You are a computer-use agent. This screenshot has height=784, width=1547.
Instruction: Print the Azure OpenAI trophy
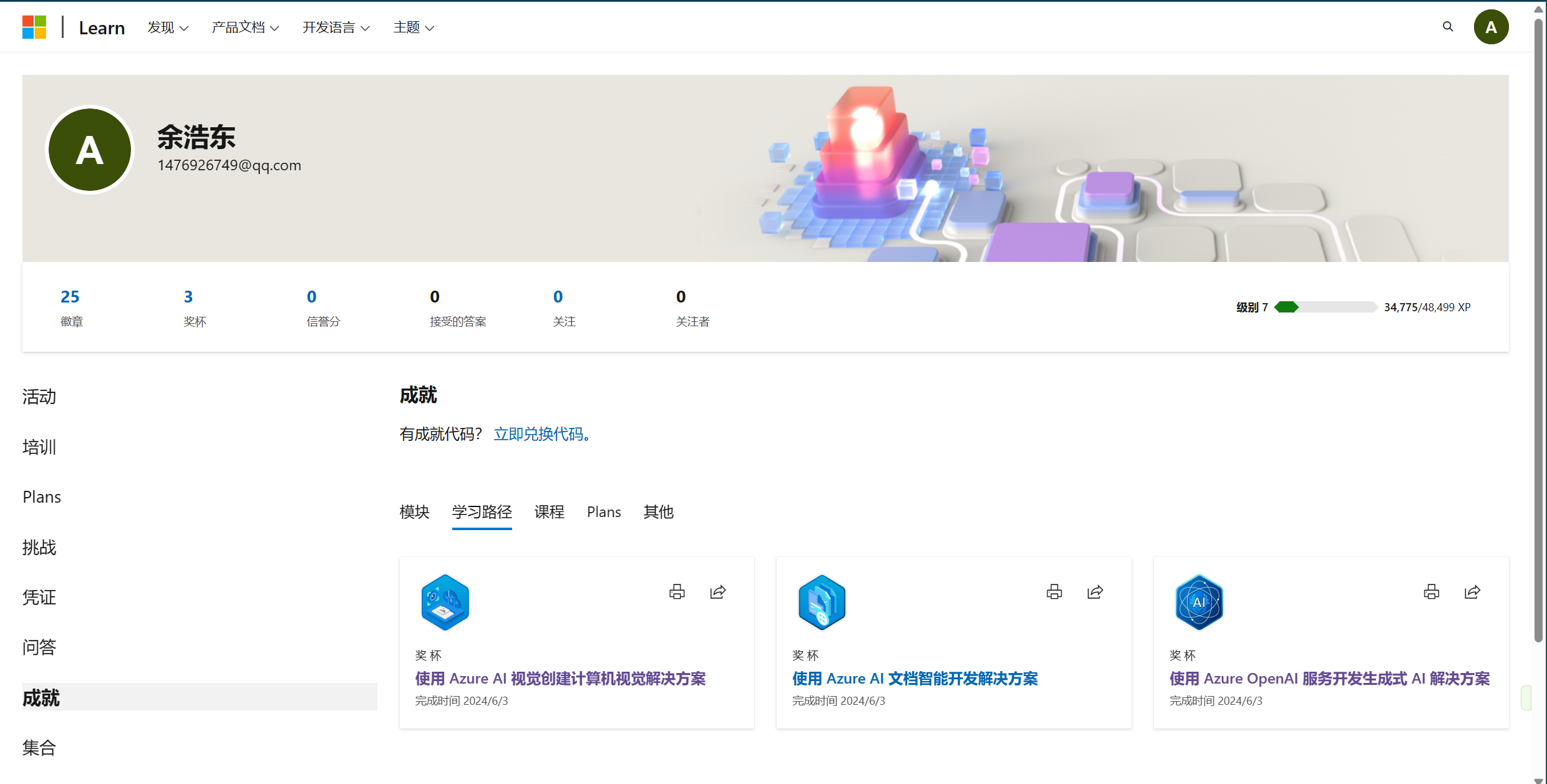1432,591
